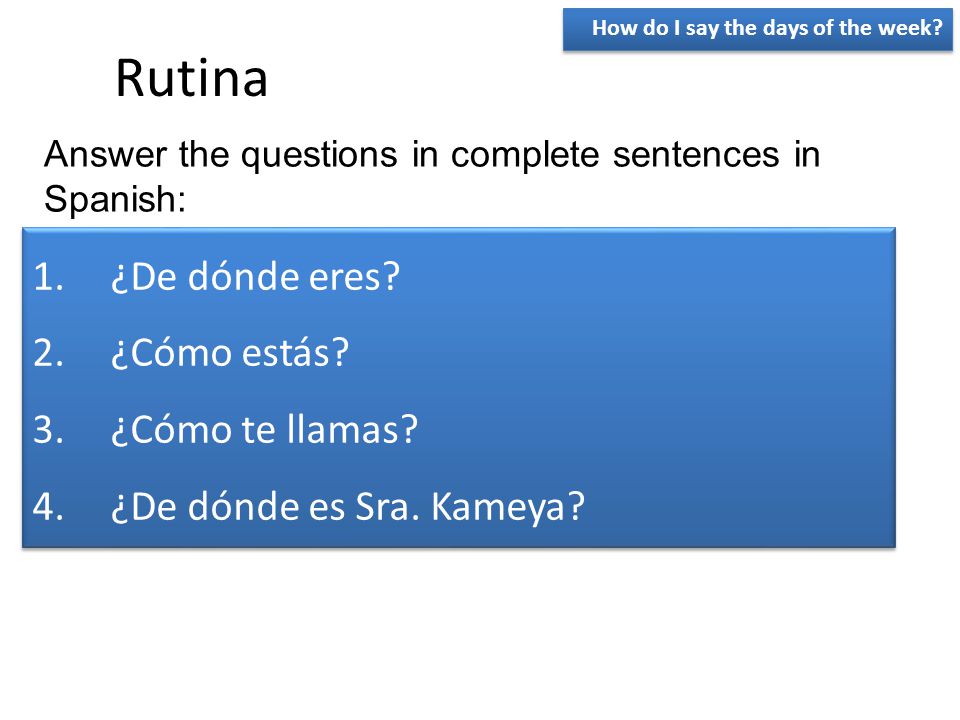Click the list number 2 marker
Screen dimensions: 960x720
click(x=48, y=354)
